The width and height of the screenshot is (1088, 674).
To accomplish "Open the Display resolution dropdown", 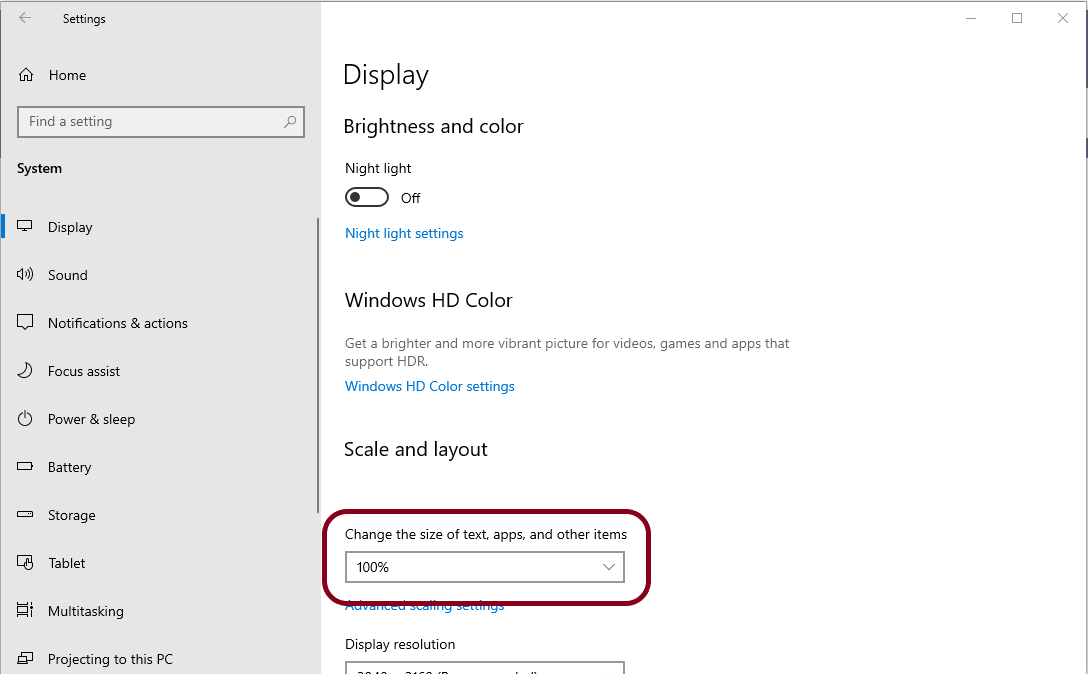I will (x=485, y=668).
